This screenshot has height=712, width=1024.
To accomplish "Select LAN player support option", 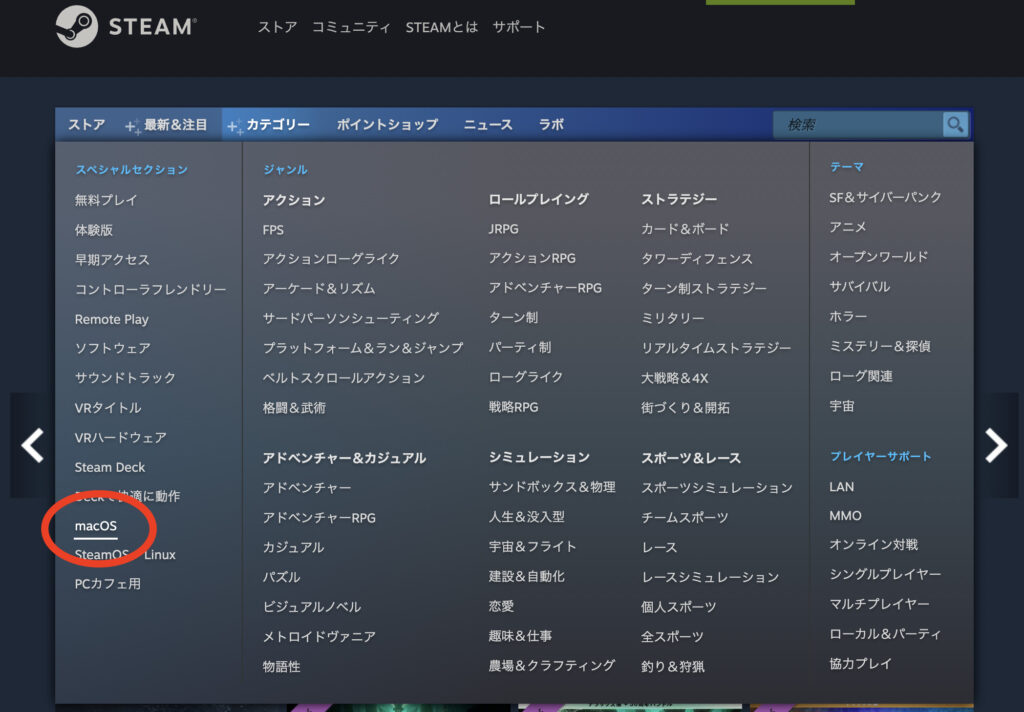I will tap(841, 487).
